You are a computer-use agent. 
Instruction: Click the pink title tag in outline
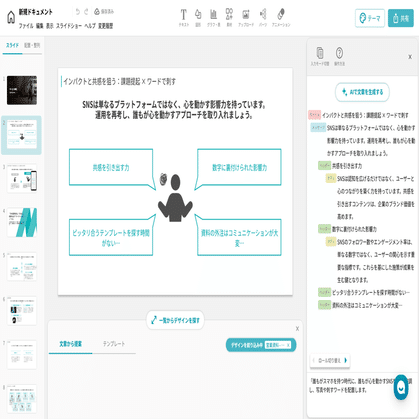click(x=314, y=115)
